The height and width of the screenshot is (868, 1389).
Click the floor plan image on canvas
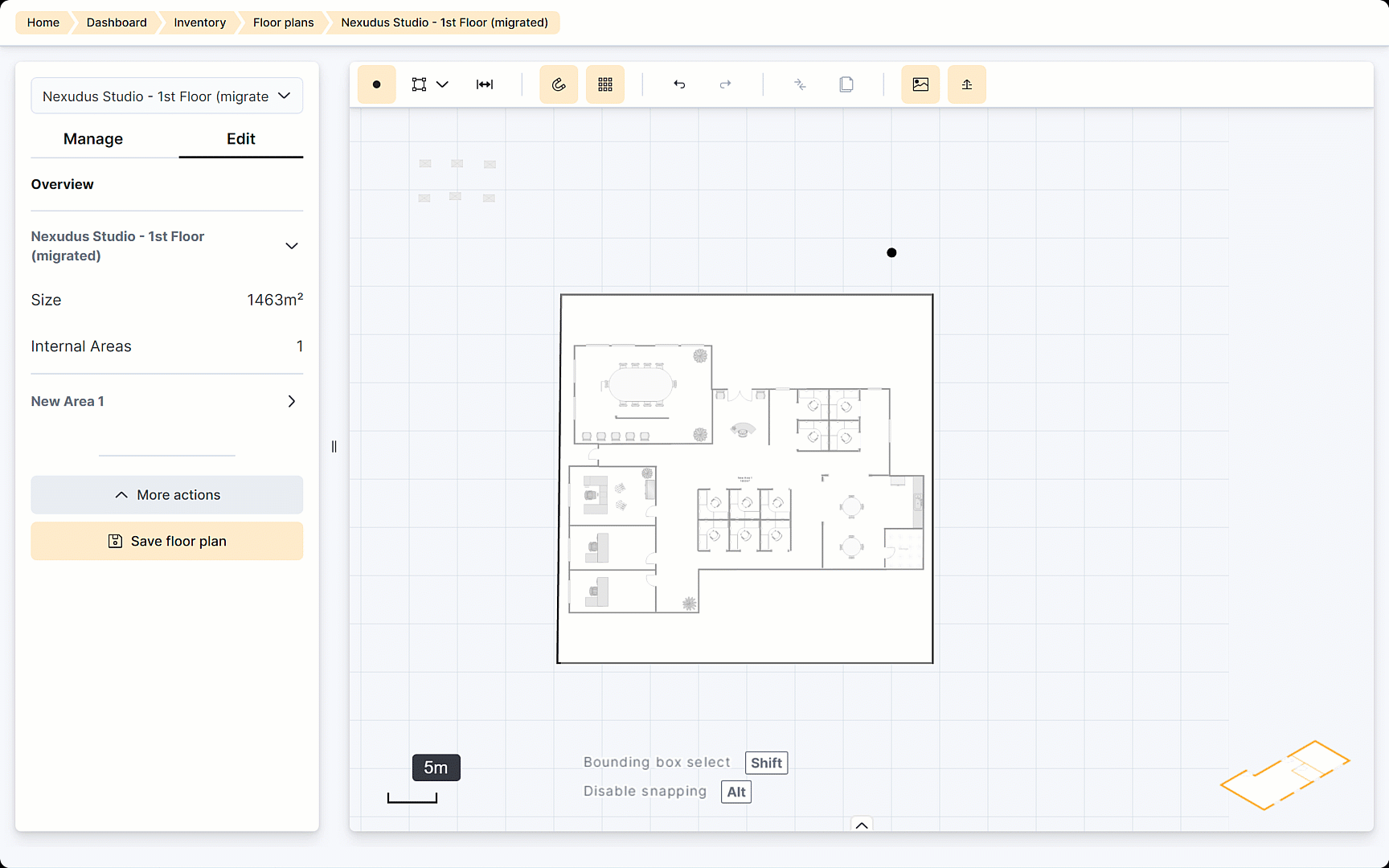[745, 479]
